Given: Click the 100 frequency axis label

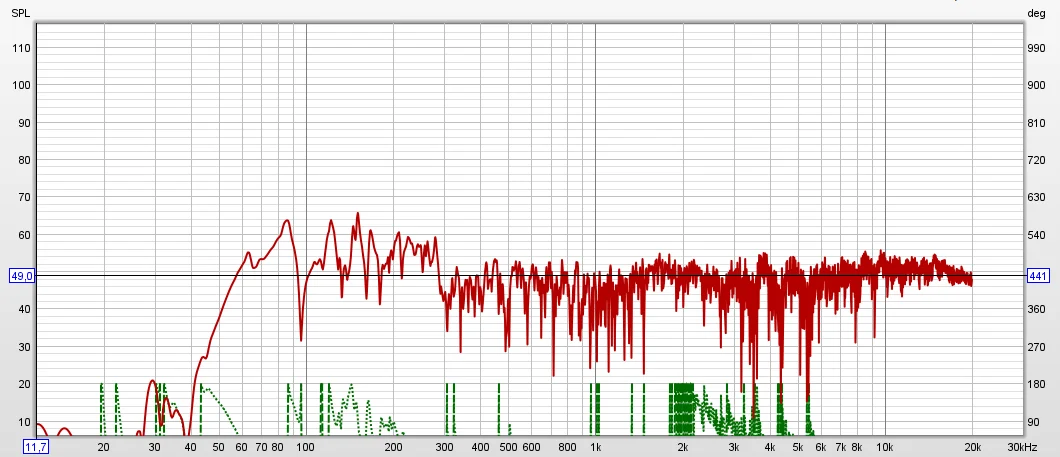Looking at the screenshot, I should (x=306, y=447).
